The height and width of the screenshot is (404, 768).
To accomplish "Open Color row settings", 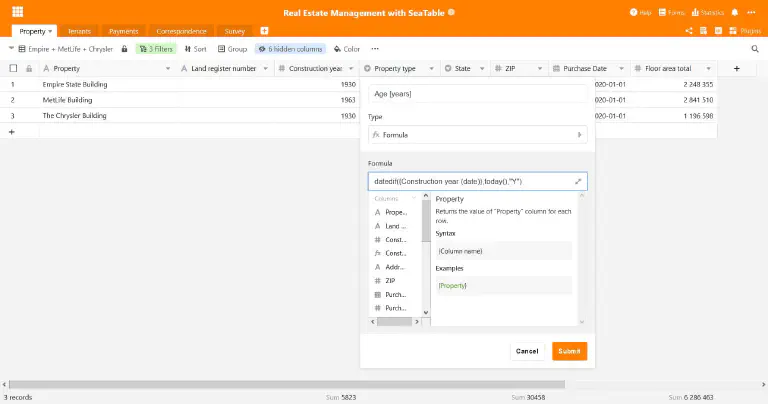I will pyautogui.click(x=346, y=49).
